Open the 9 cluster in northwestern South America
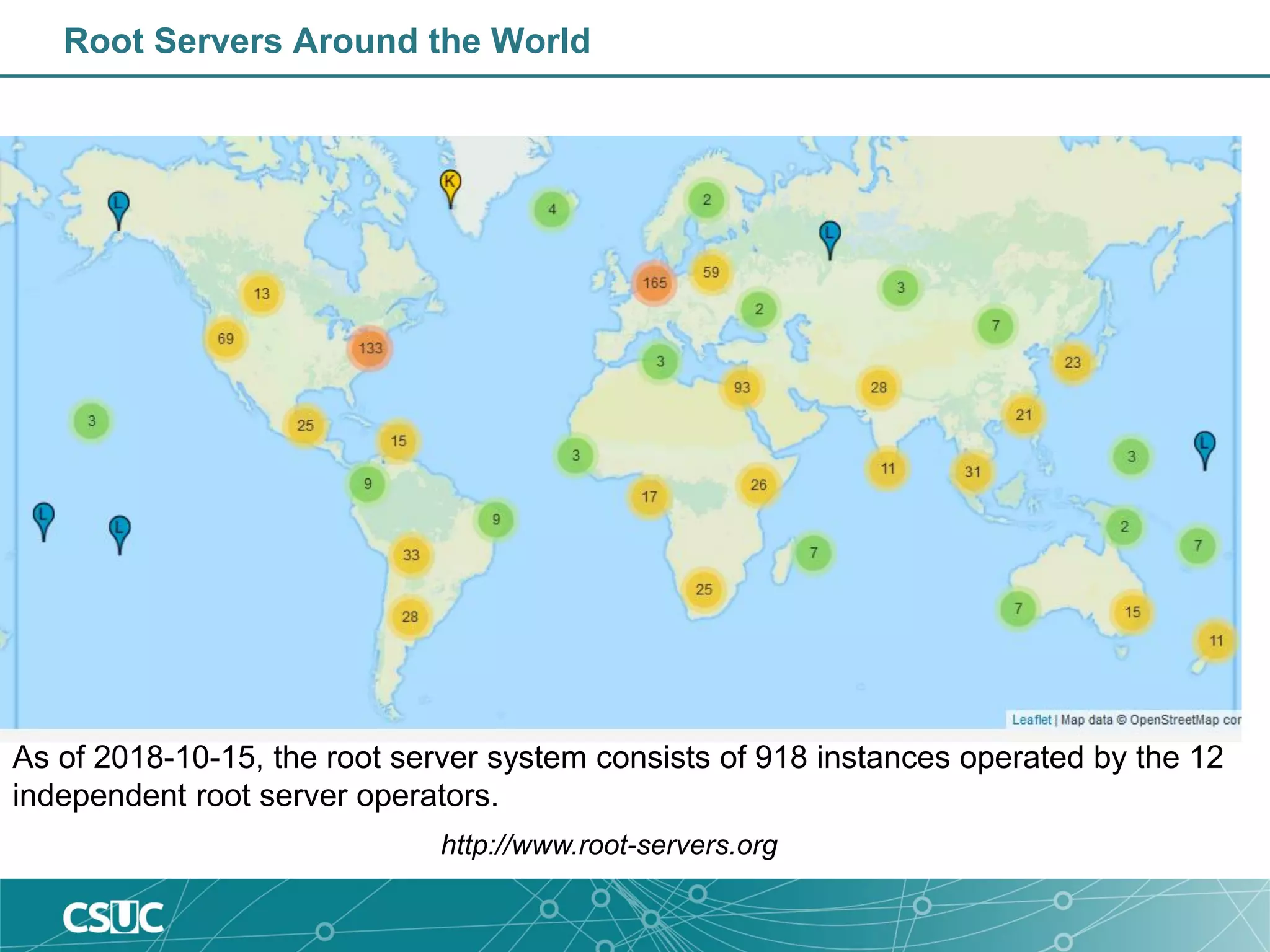The width and height of the screenshot is (1270, 952). [368, 483]
